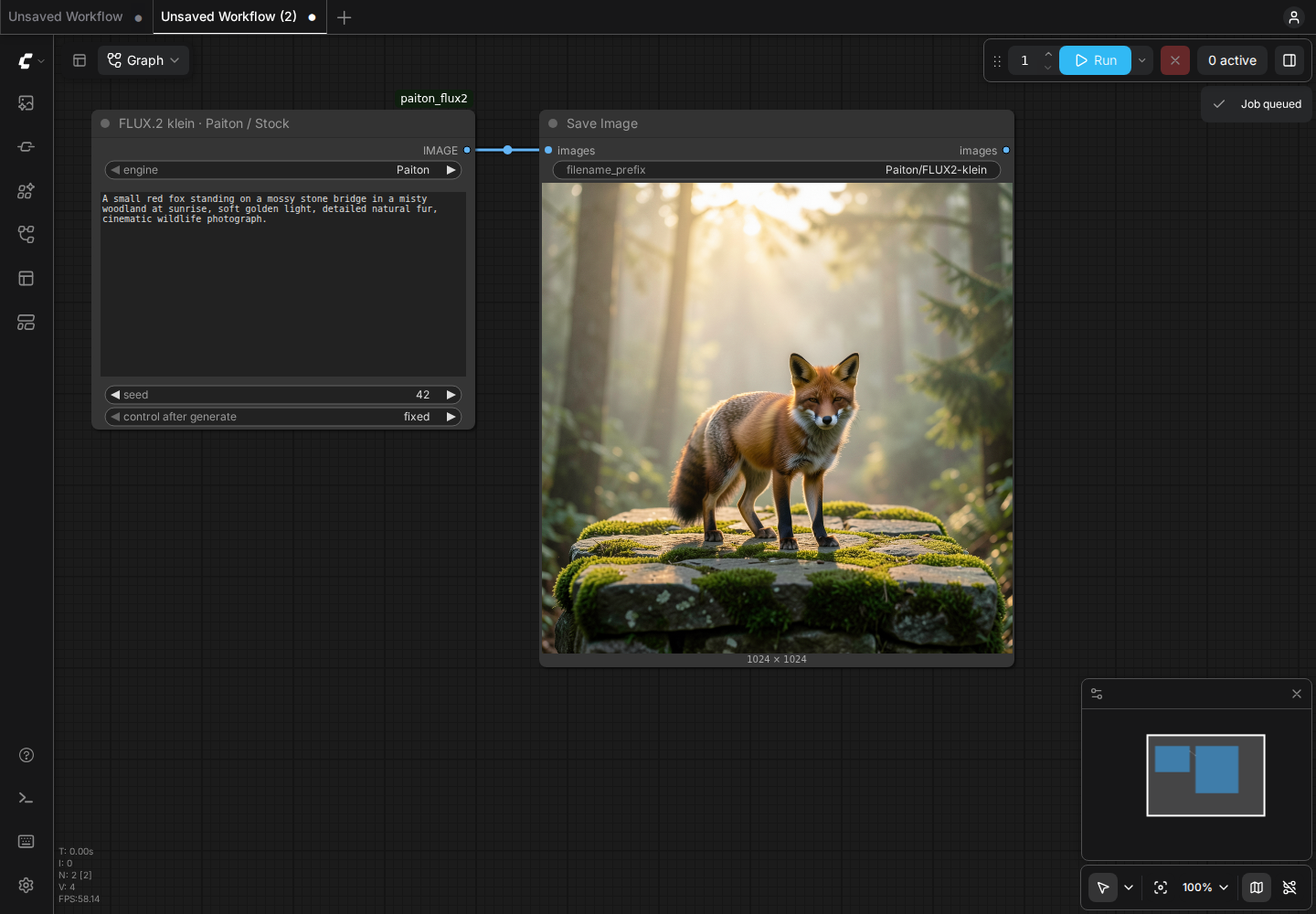Image resolution: width=1316 pixels, height=914 pixels.
Task: Click the paiton_flux2 node badge
Action: pyautogui.click(x=434, y=99)
